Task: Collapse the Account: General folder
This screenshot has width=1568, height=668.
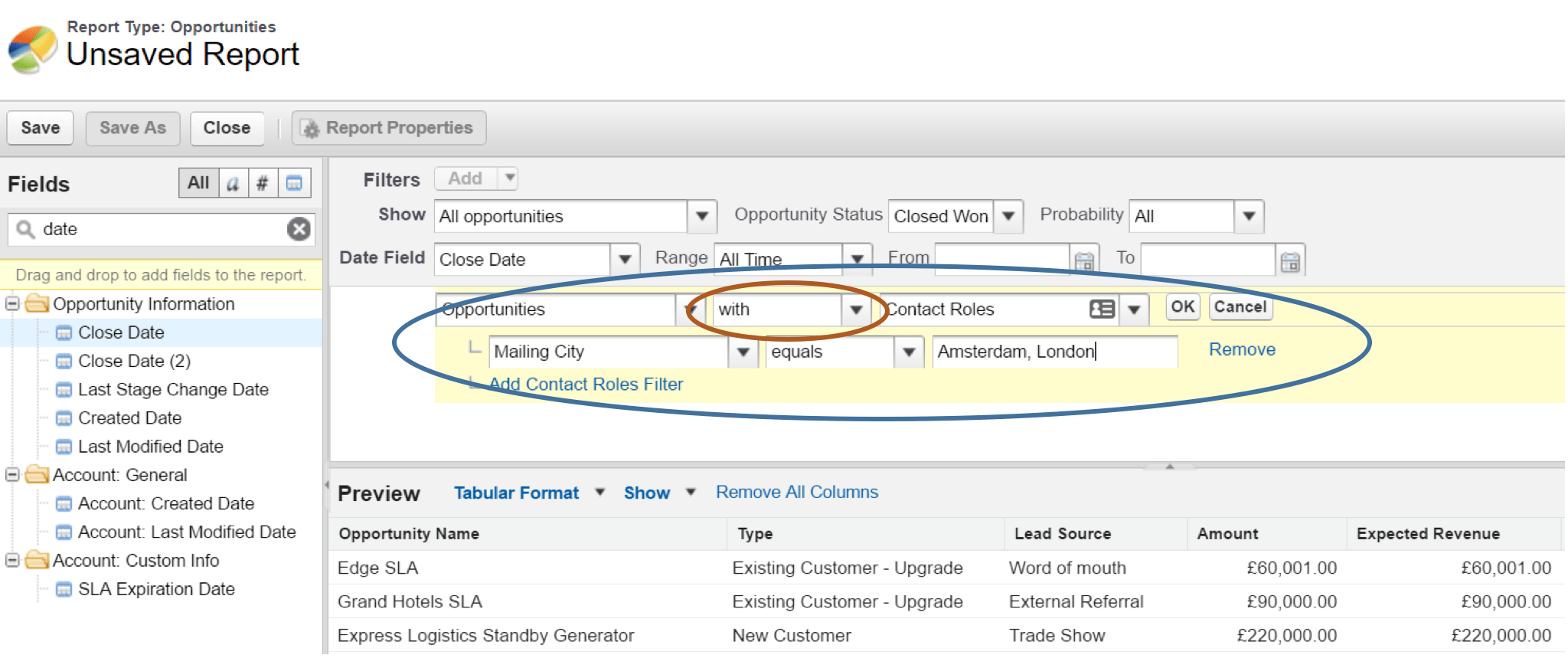Action: pos(12,475)
